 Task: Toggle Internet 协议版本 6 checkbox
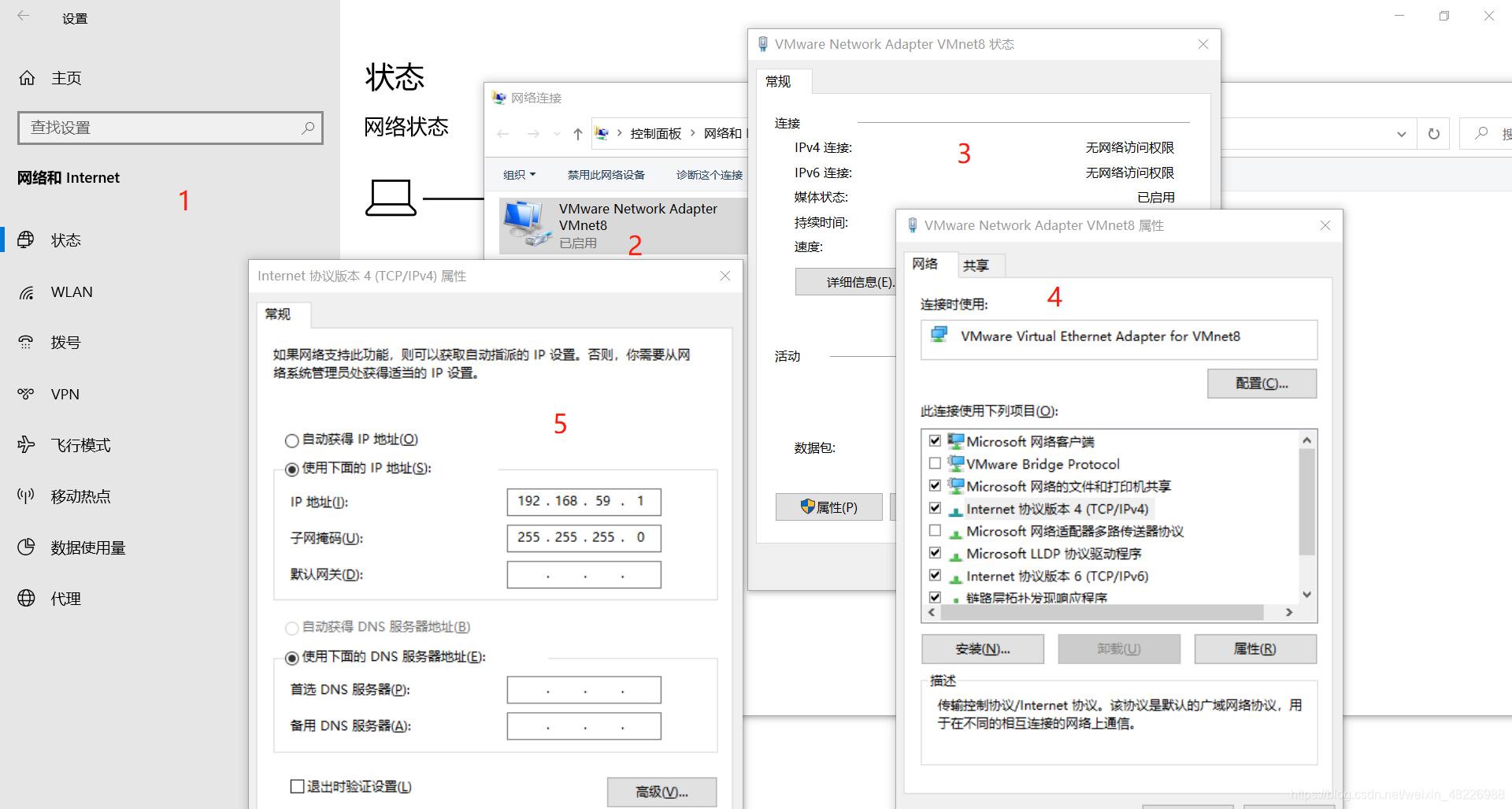coord(935,575)
